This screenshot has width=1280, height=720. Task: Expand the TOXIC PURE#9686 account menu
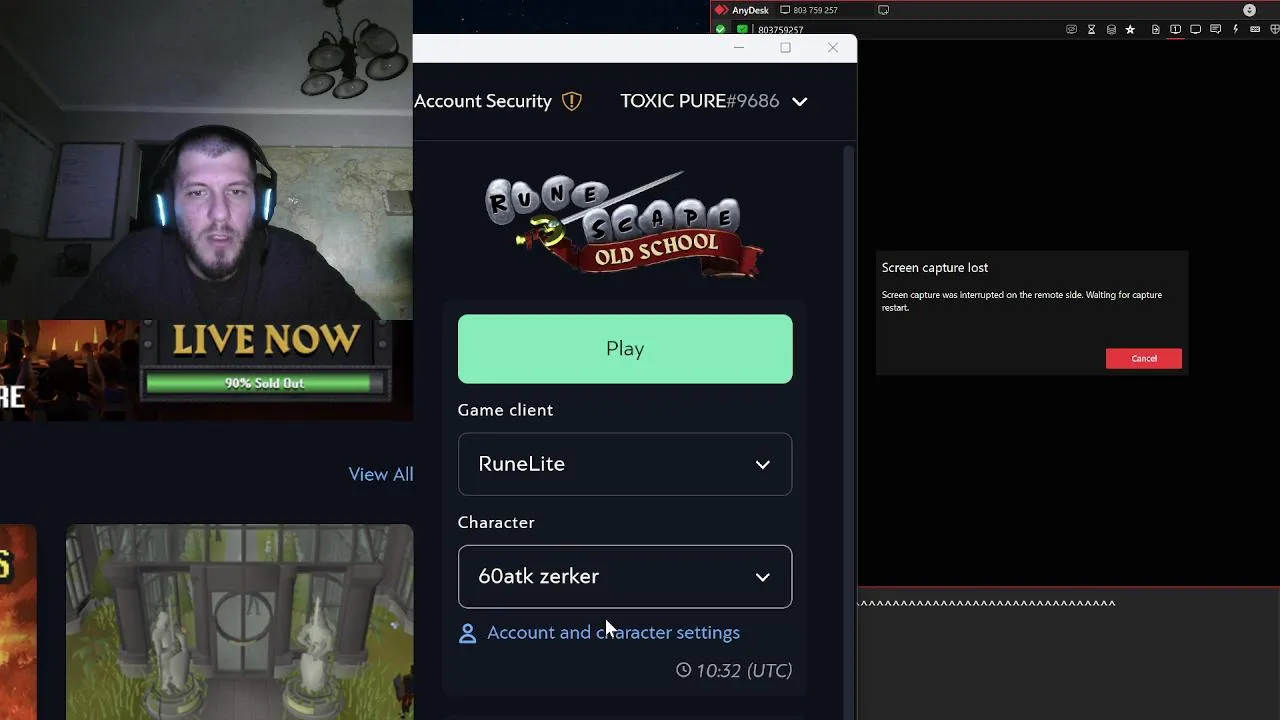tap(713, 101)
